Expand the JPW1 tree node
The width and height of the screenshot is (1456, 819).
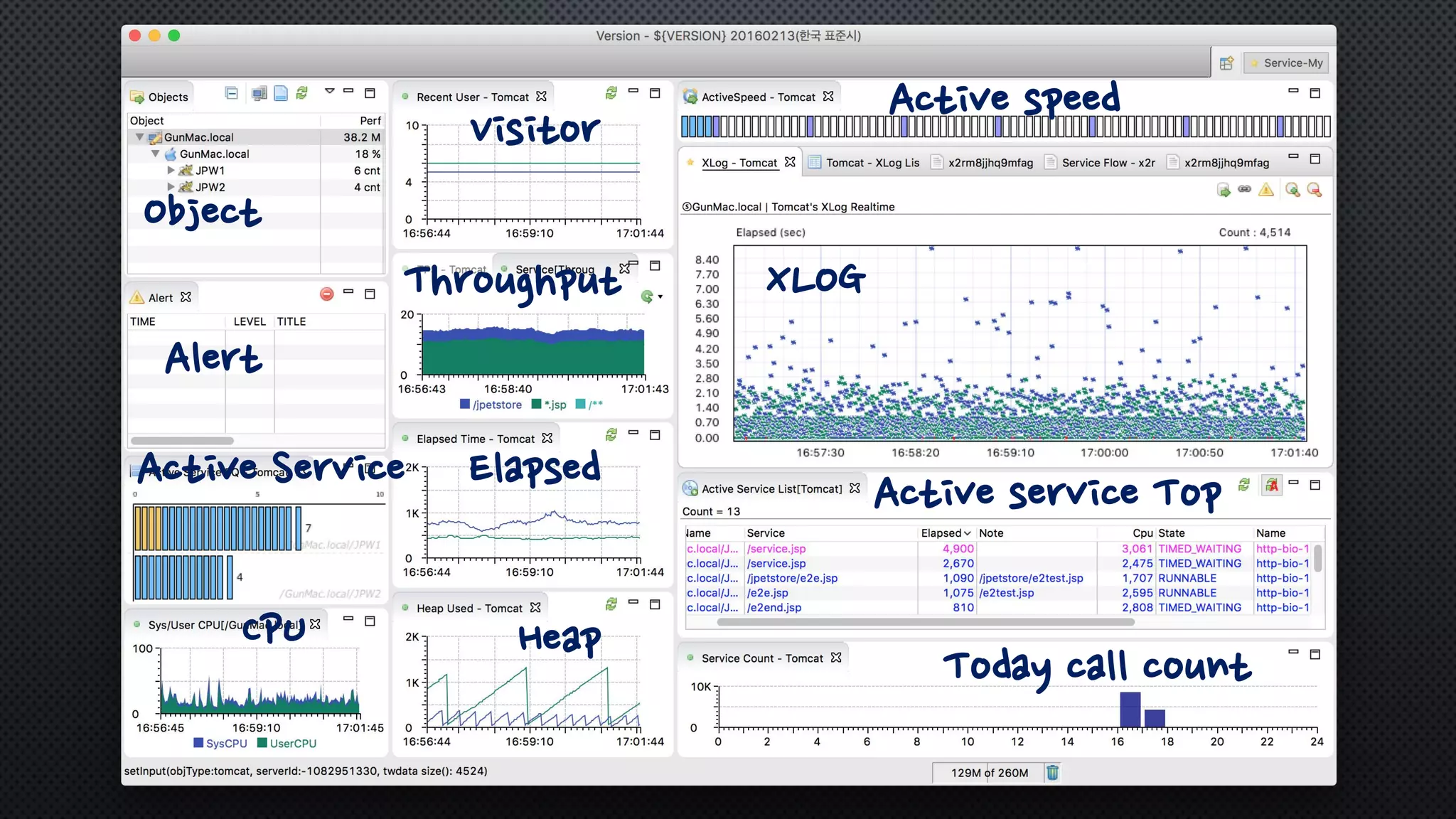(171, 171)
